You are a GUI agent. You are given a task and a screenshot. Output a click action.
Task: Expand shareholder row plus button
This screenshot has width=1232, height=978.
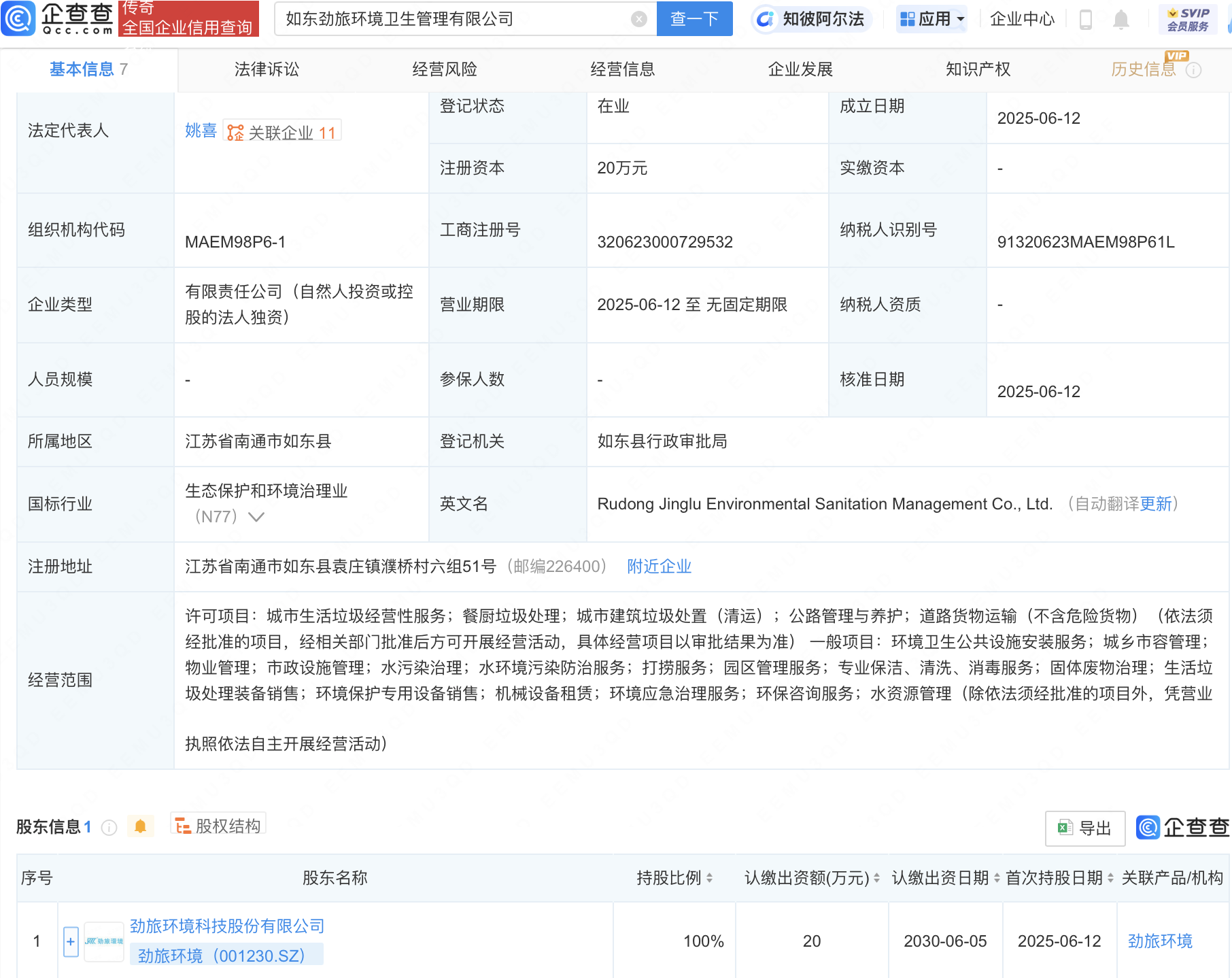pyautogui.click(x=71, y=941)
